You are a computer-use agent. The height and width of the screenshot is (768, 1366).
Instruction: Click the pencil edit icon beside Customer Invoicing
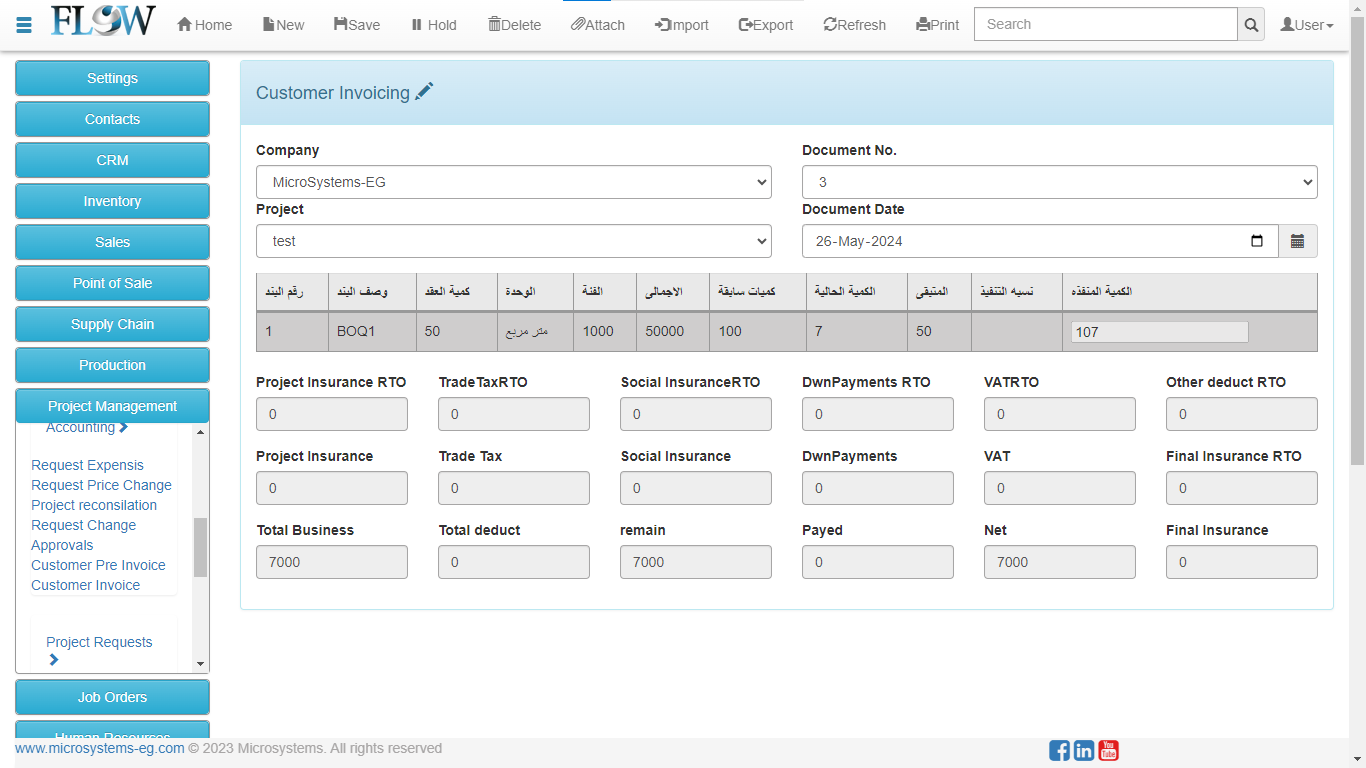click(425, 92)
